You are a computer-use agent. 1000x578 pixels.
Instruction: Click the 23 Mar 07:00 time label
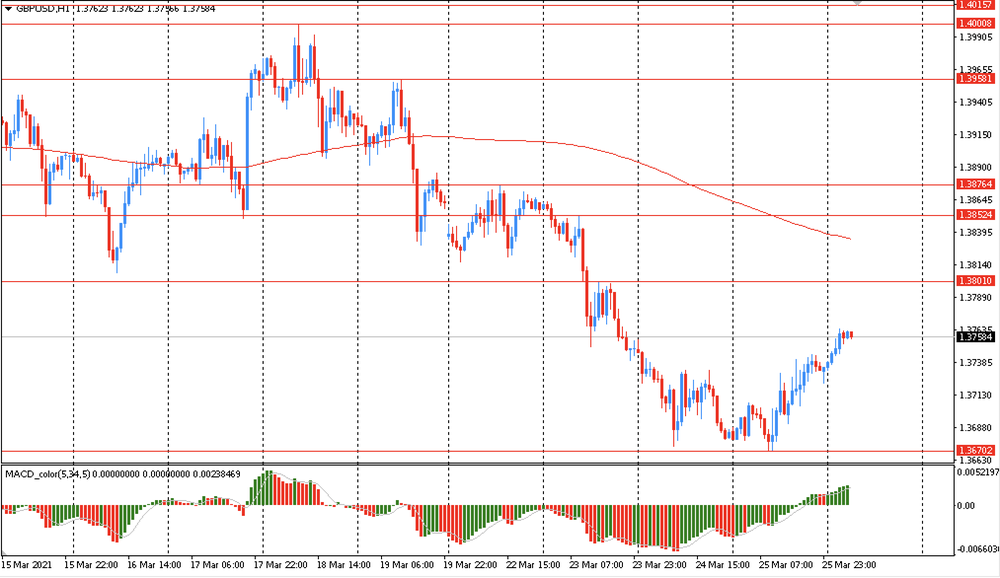click(596, 565)
